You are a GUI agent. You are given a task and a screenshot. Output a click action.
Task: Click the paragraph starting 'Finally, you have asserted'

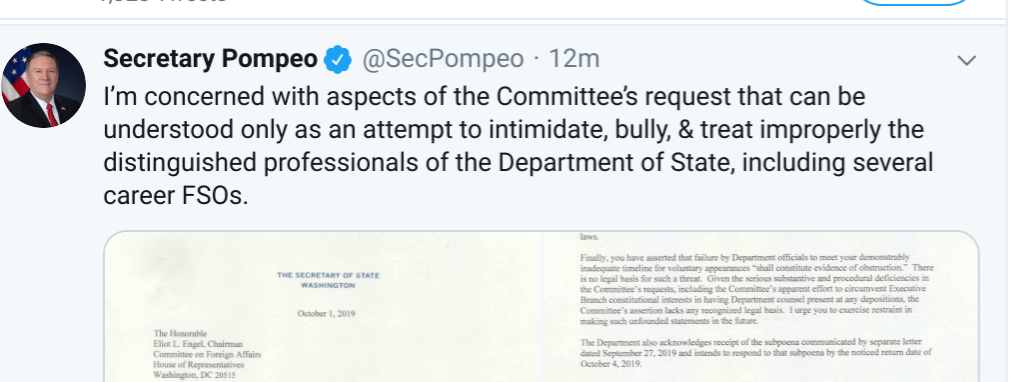(757, 289)
